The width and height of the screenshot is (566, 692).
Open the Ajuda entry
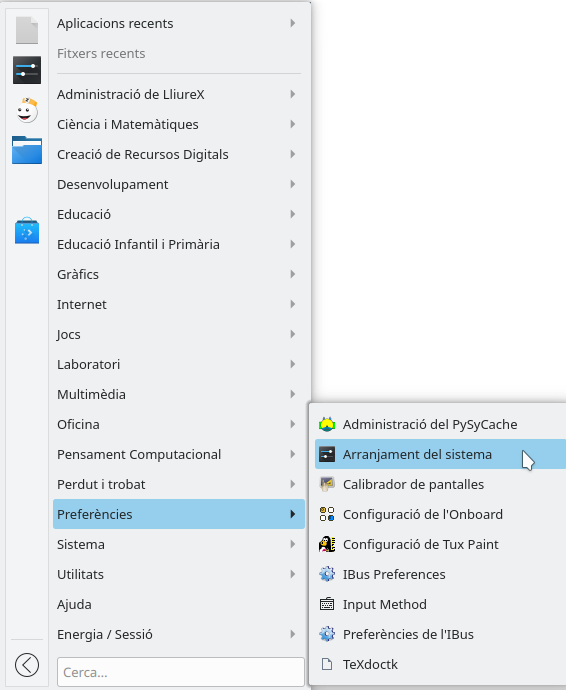tap(179, 605)
